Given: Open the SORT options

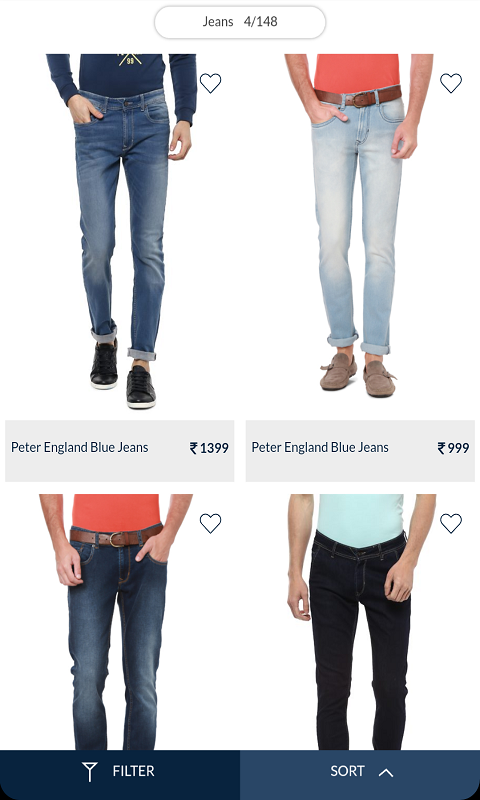Looking at the screenshot, I should pos(360,771).
